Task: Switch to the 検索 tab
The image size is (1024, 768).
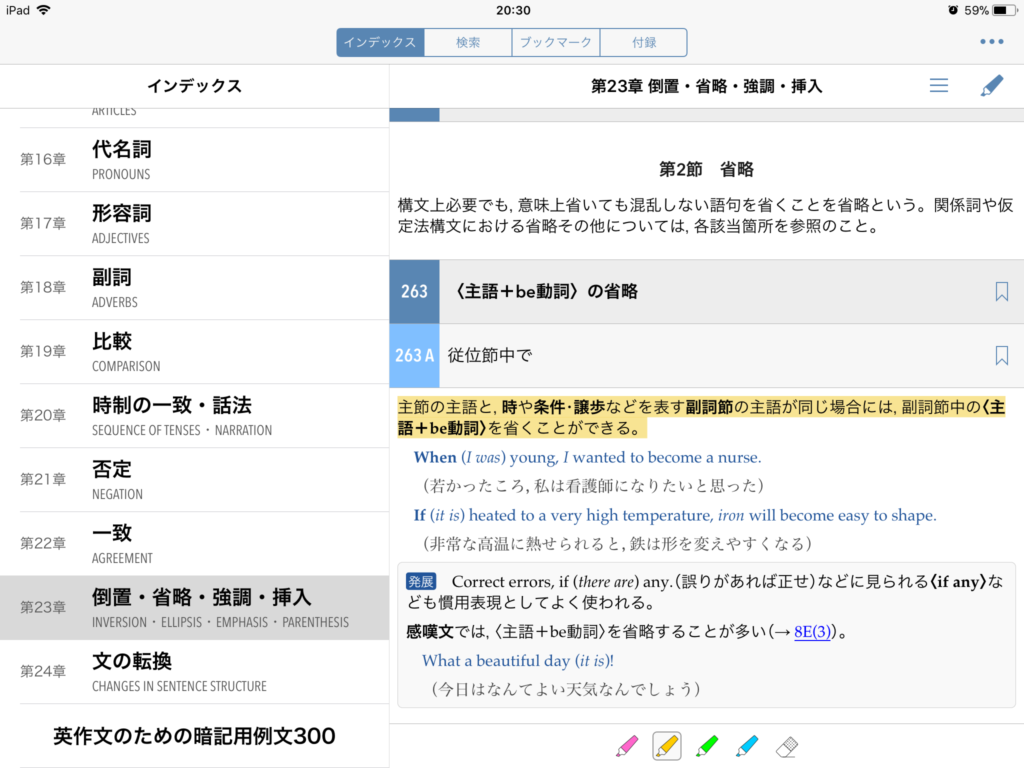Action: coord(468,42)
